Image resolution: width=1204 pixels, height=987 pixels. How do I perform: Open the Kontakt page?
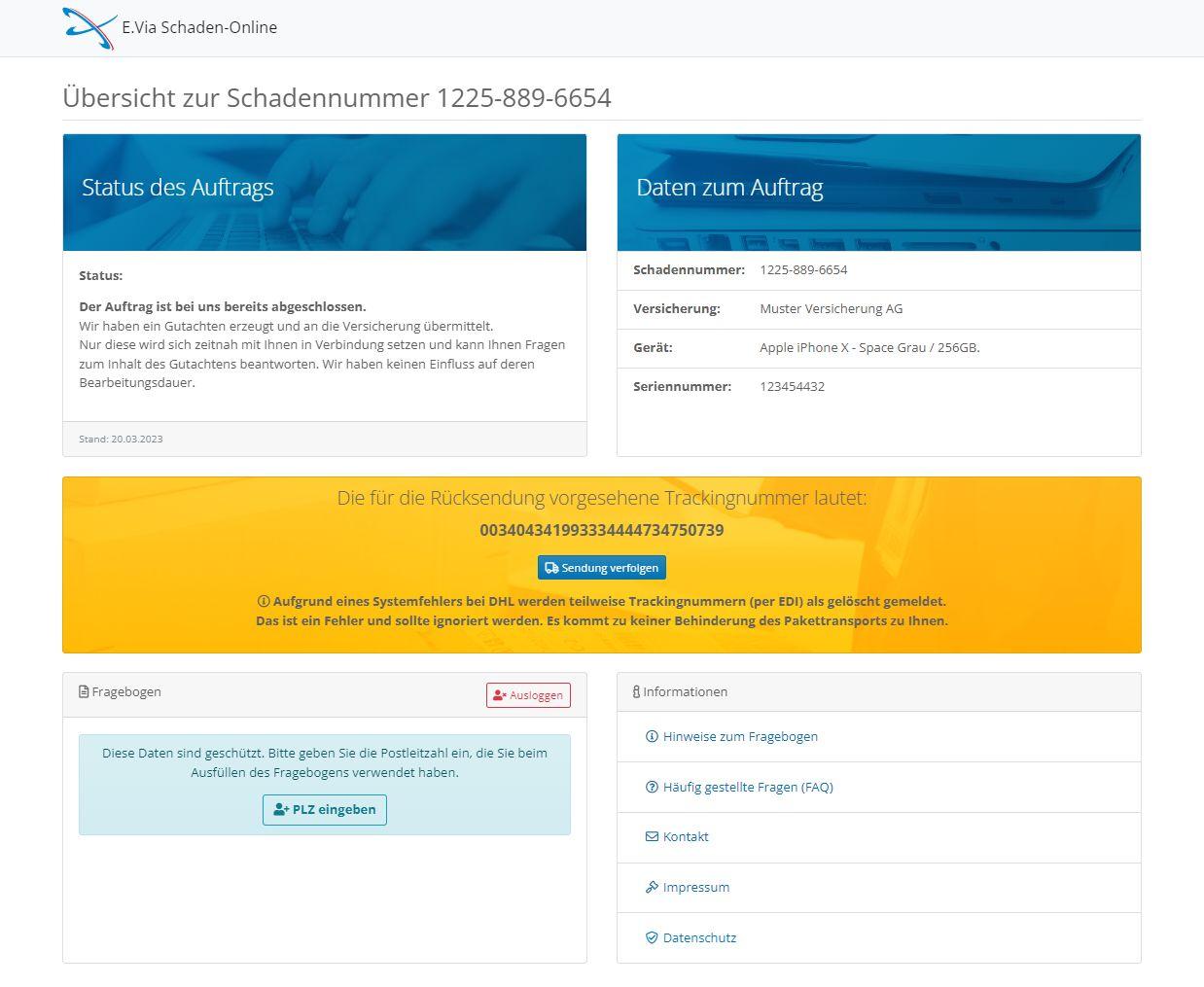click(x=685, y=836)
